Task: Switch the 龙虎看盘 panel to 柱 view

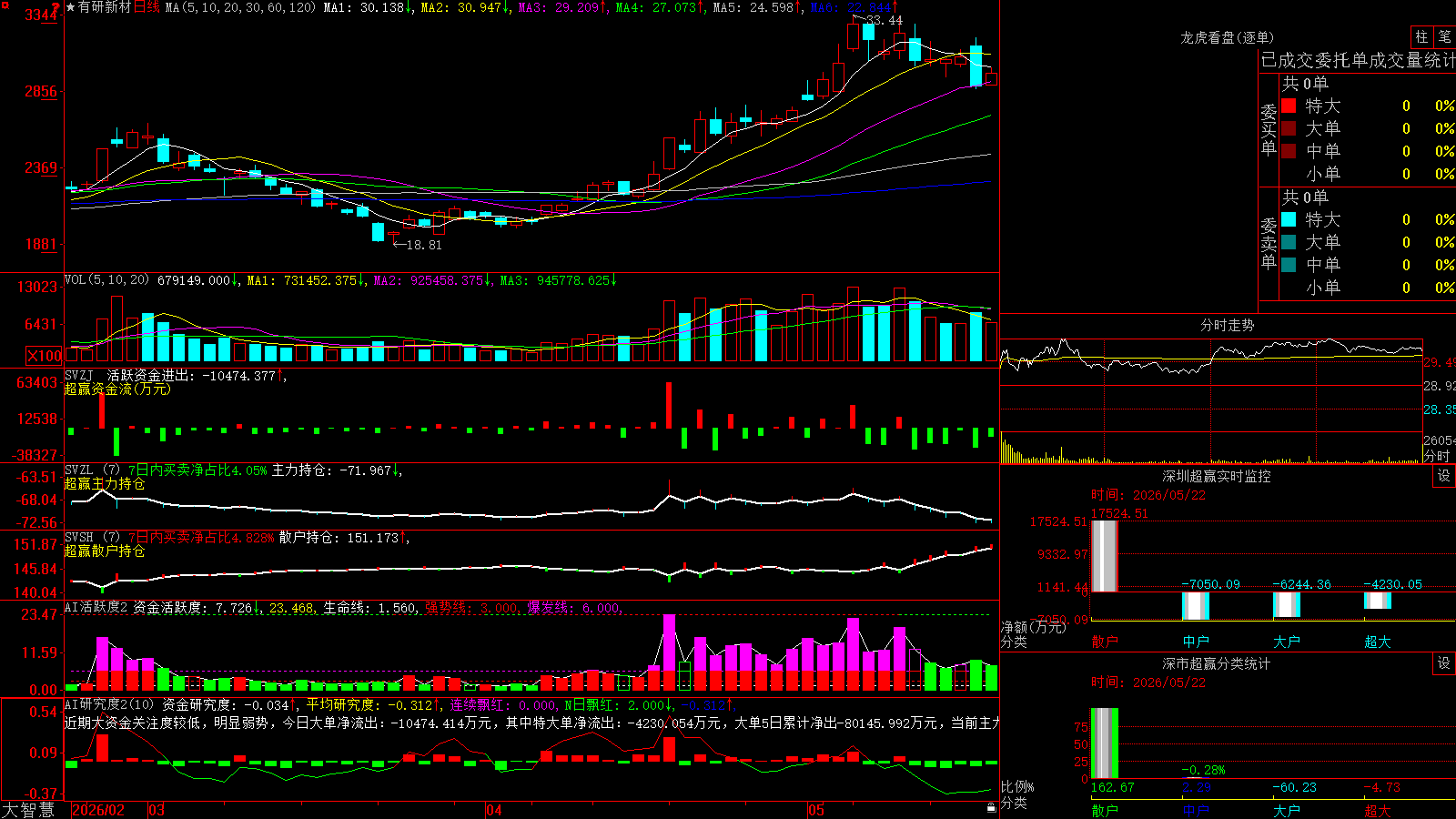Action: click(1421, 37)
